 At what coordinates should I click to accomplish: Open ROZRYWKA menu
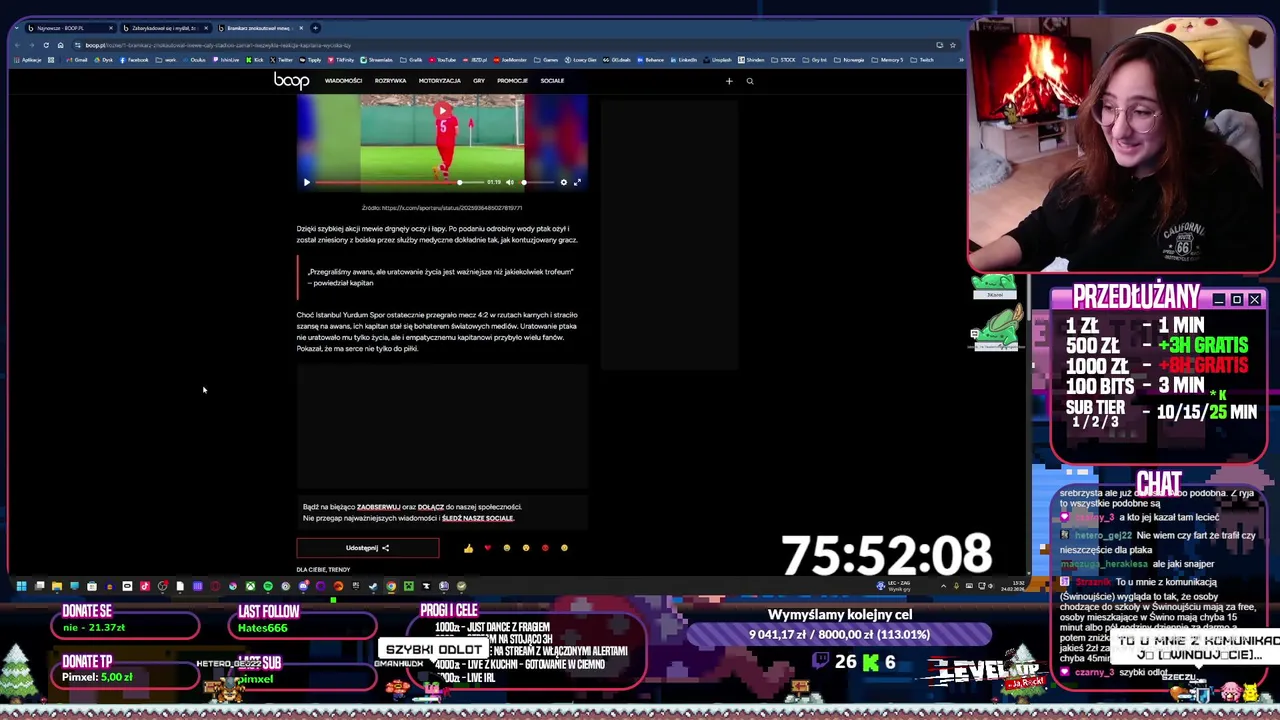pos(390,81)
